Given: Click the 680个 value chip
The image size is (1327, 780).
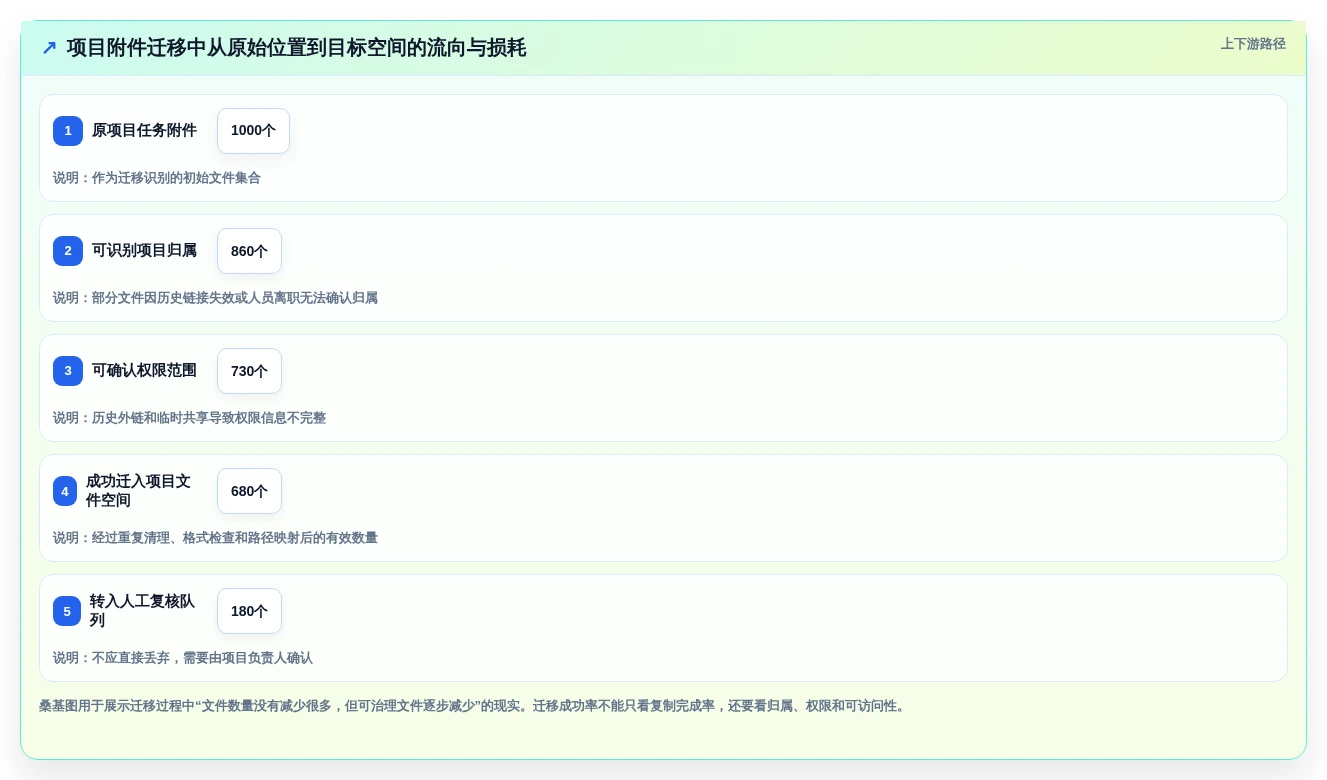Looking at the screenshot, I should click(249, 491).
